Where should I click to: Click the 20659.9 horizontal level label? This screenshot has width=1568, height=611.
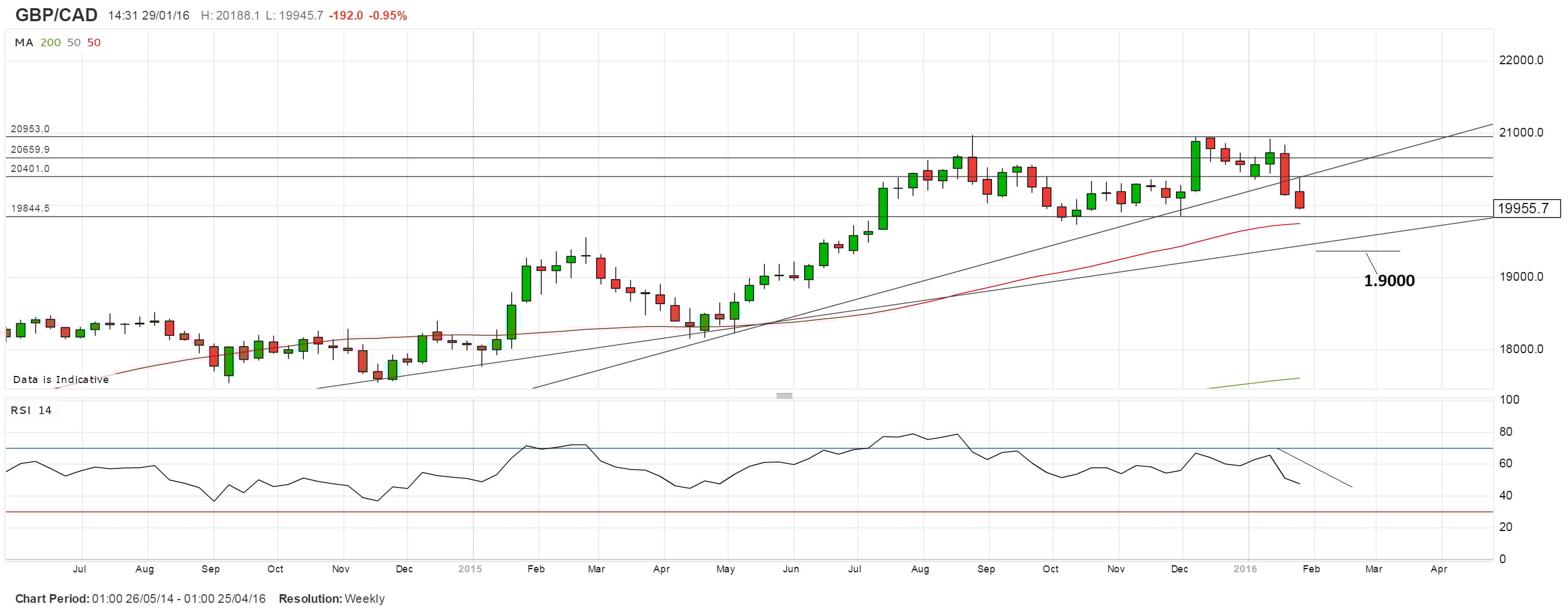point(30,150)
